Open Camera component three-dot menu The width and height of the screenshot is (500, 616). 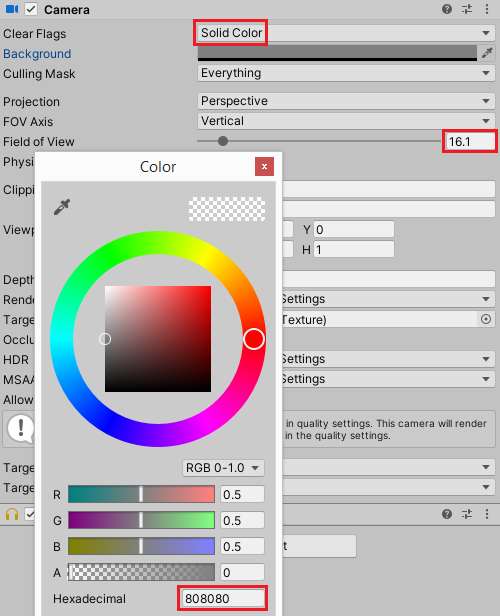(x=487, y=9)
